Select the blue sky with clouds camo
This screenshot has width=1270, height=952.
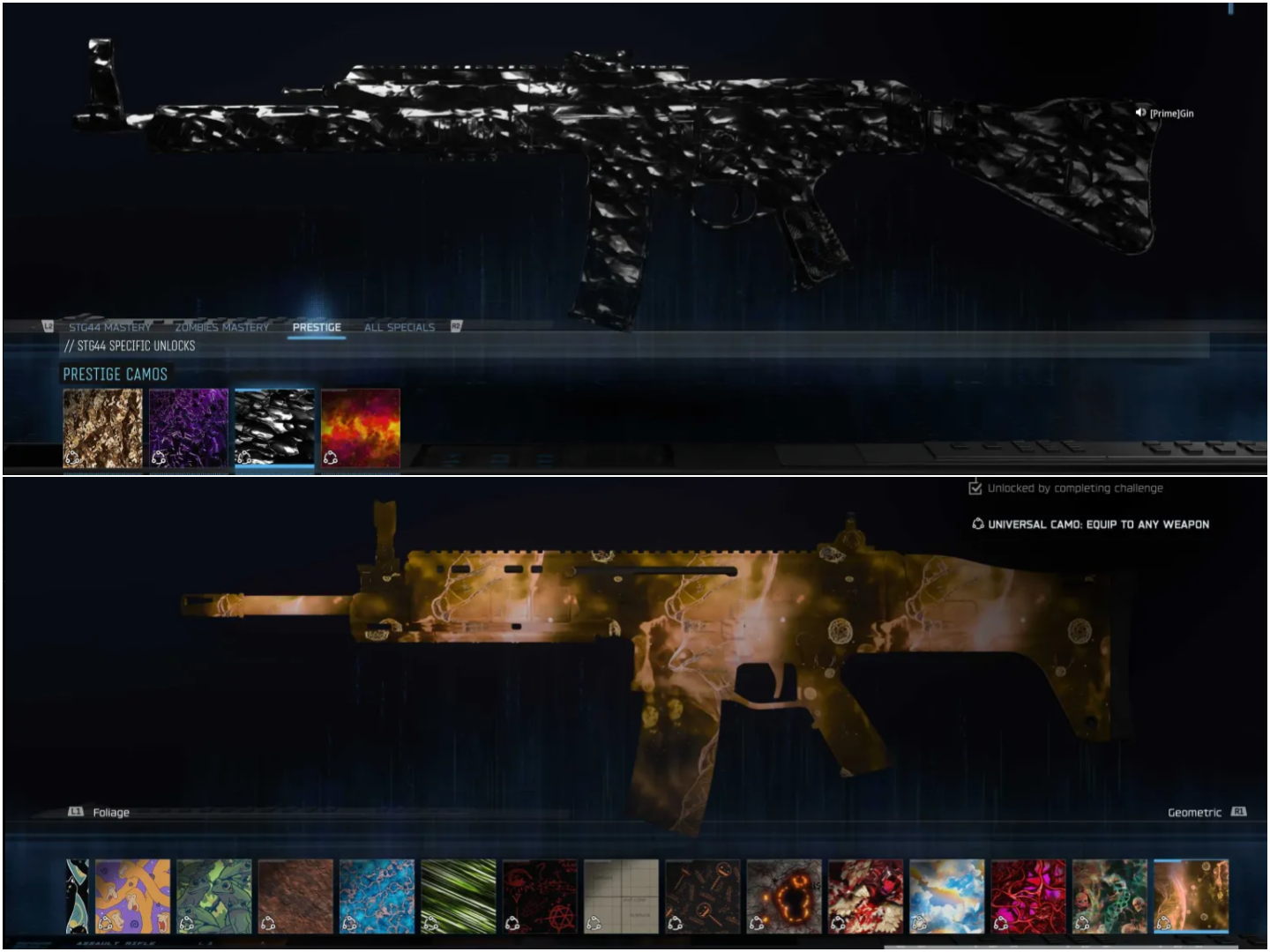point(947,896)
